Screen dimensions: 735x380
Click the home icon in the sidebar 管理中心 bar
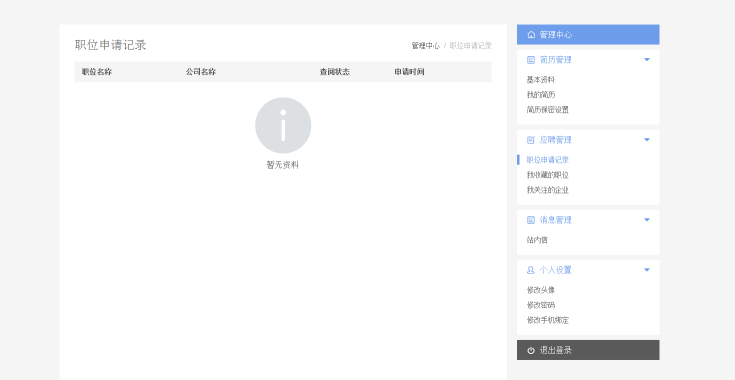[531, 35]
